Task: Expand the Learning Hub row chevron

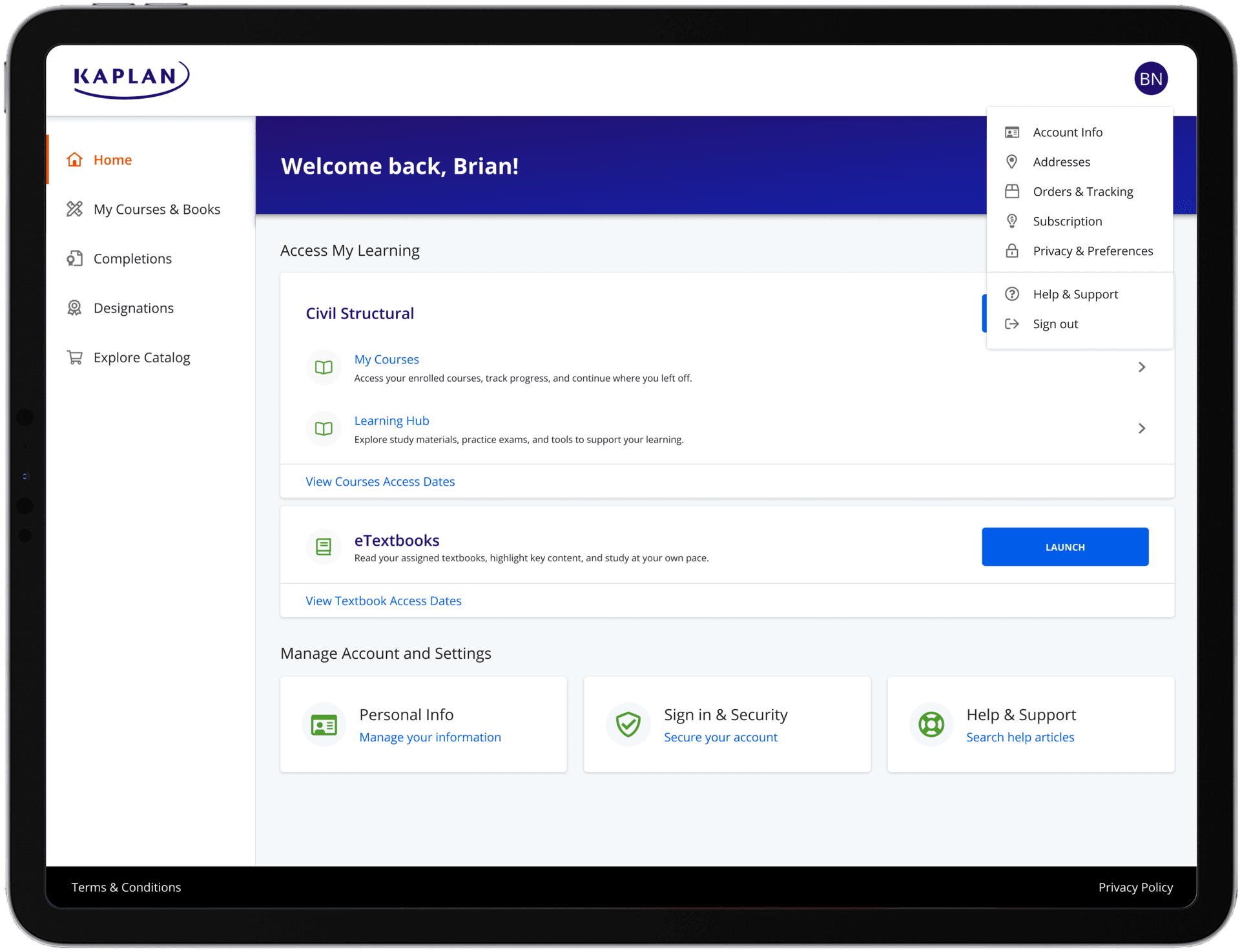Action: coord(1142,429)
